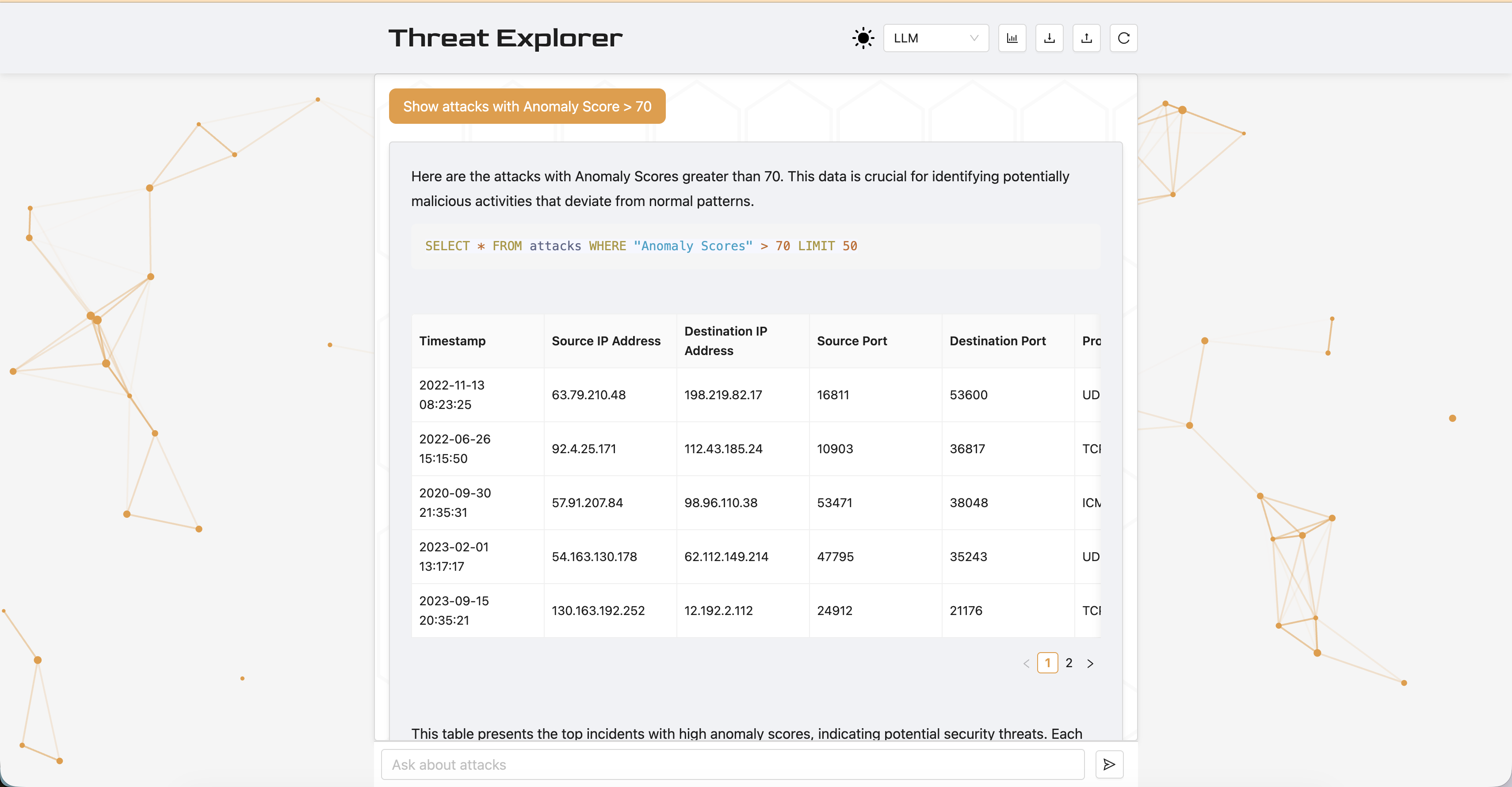
Task: Select the Source IP Address column header
Action: point(606,340)
